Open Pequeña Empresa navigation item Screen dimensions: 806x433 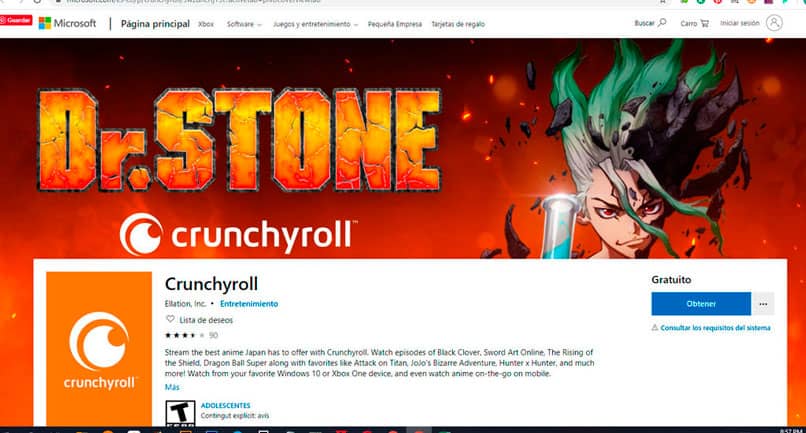(395, 24)
